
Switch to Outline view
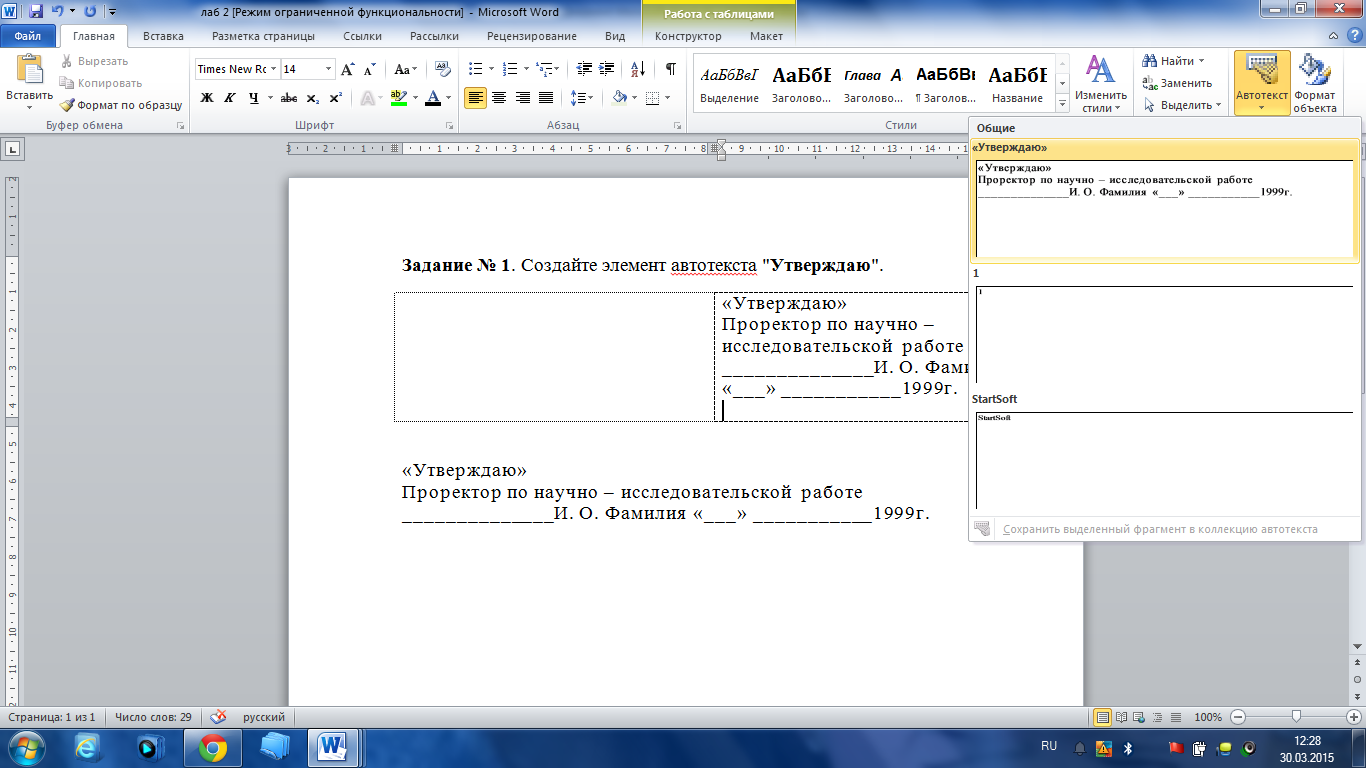pos(1158,717)
